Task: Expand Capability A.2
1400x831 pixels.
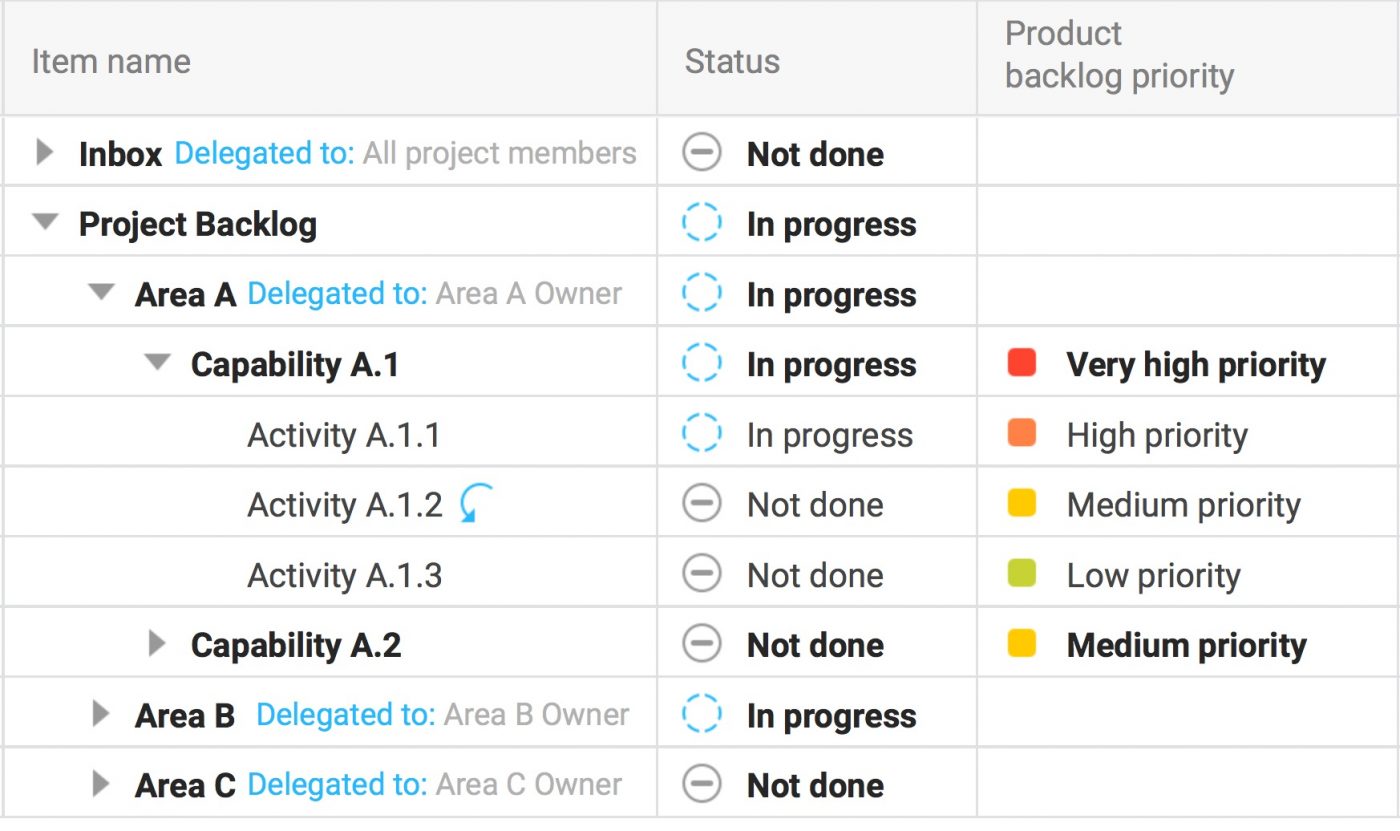Action: point(156,644)
